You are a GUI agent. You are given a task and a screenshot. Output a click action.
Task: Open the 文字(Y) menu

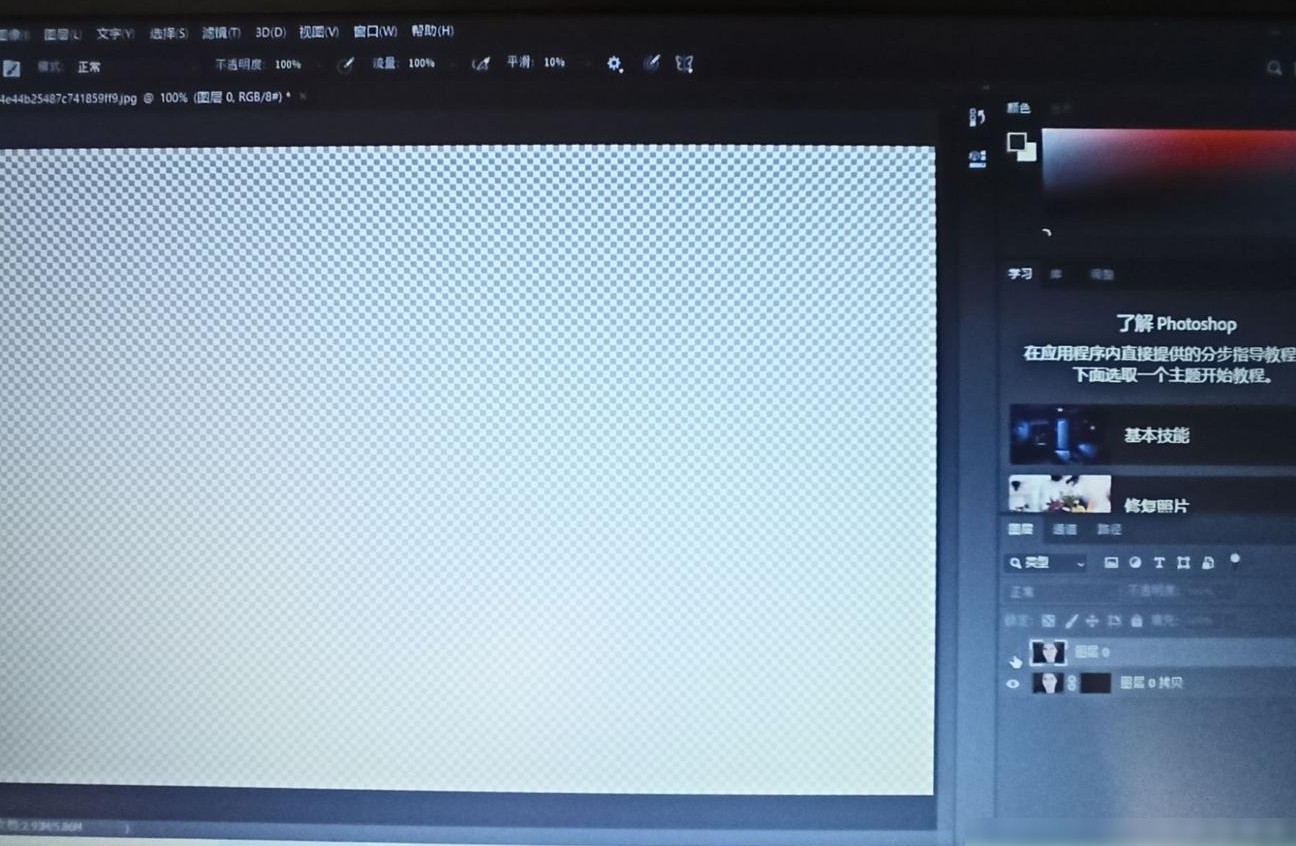[x=115, y=34]
